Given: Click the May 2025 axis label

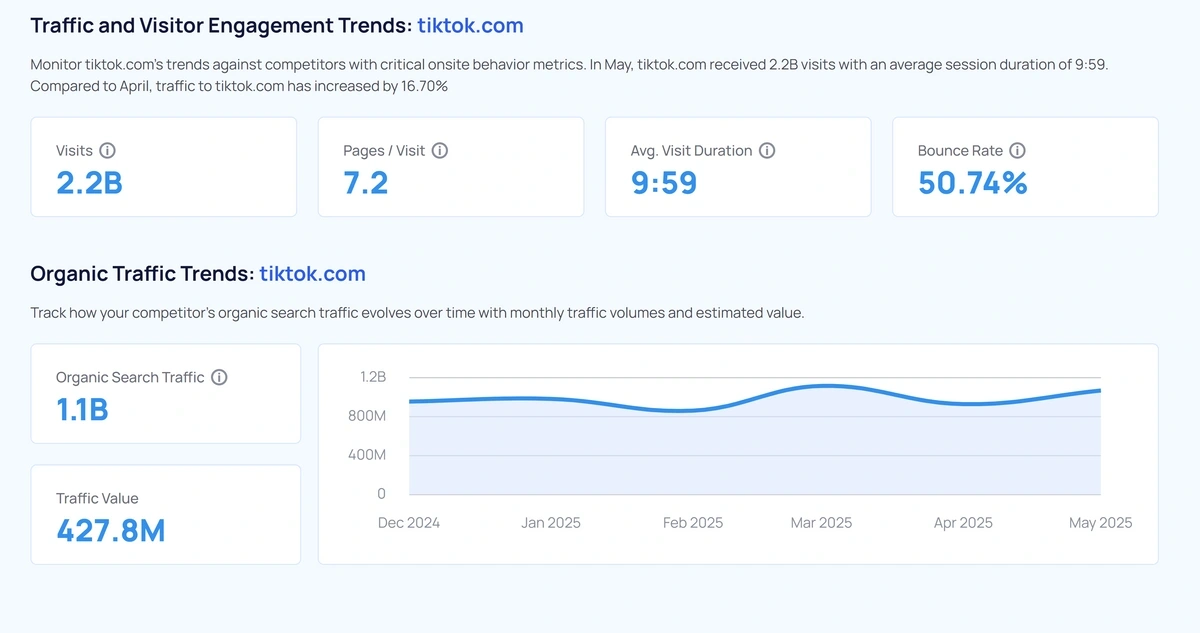Looking at the screenshot, I should tap(1101, 523).
